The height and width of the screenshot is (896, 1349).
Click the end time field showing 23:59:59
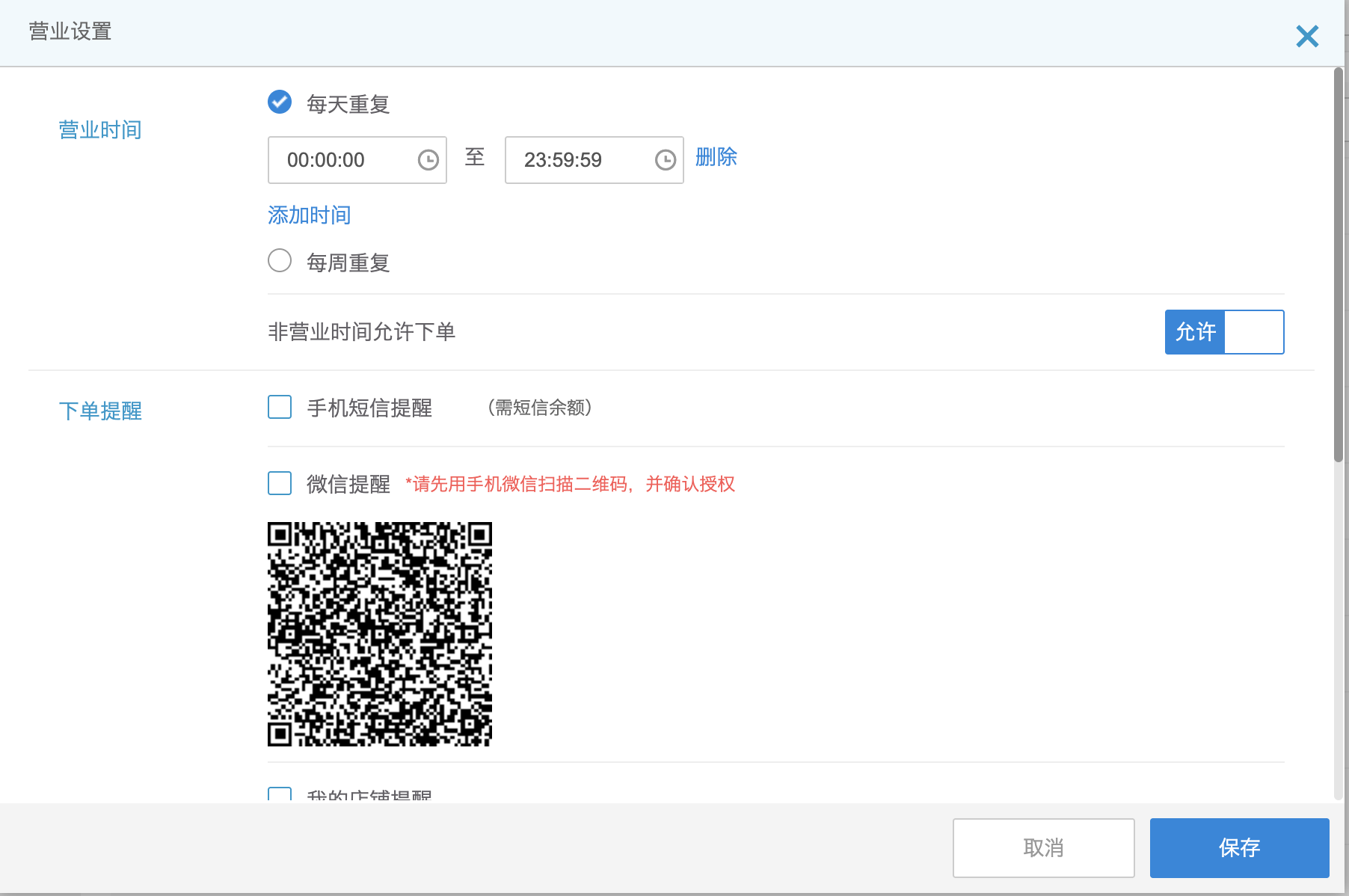click(577, 160)
